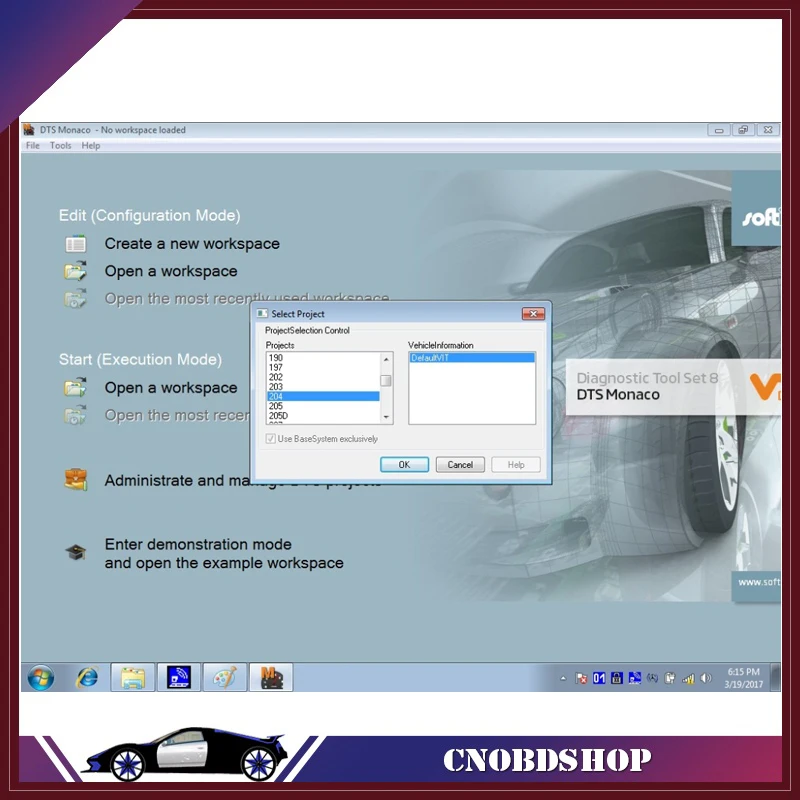The image size is (800, 800).
Task: Show hidden tray icons arrow
Action: tap(563, 679)
